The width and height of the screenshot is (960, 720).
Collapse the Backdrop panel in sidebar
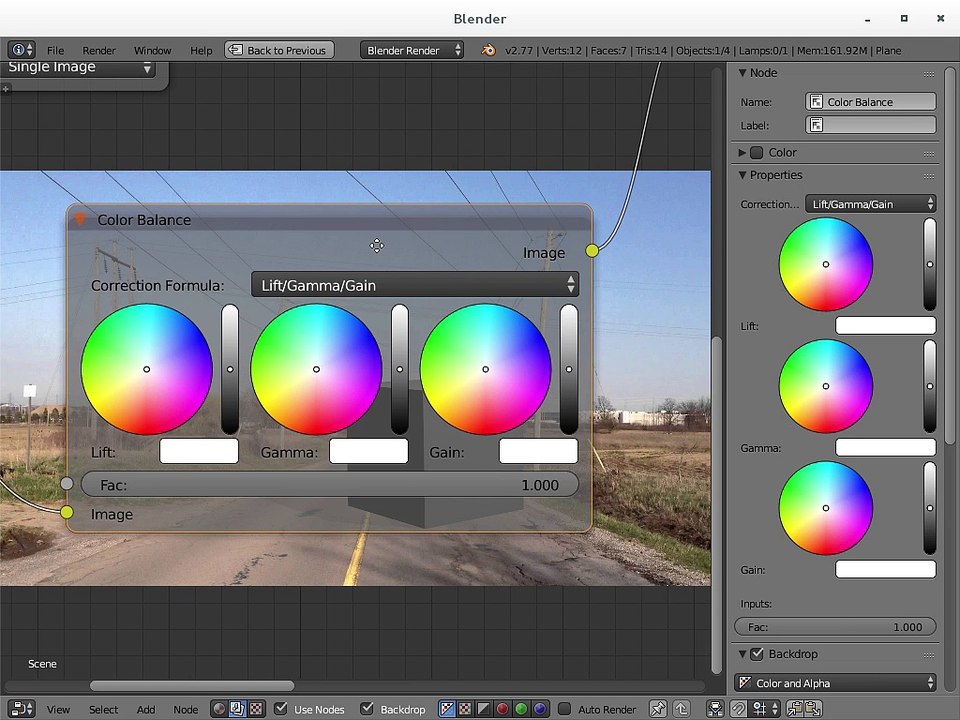point(742,654)
